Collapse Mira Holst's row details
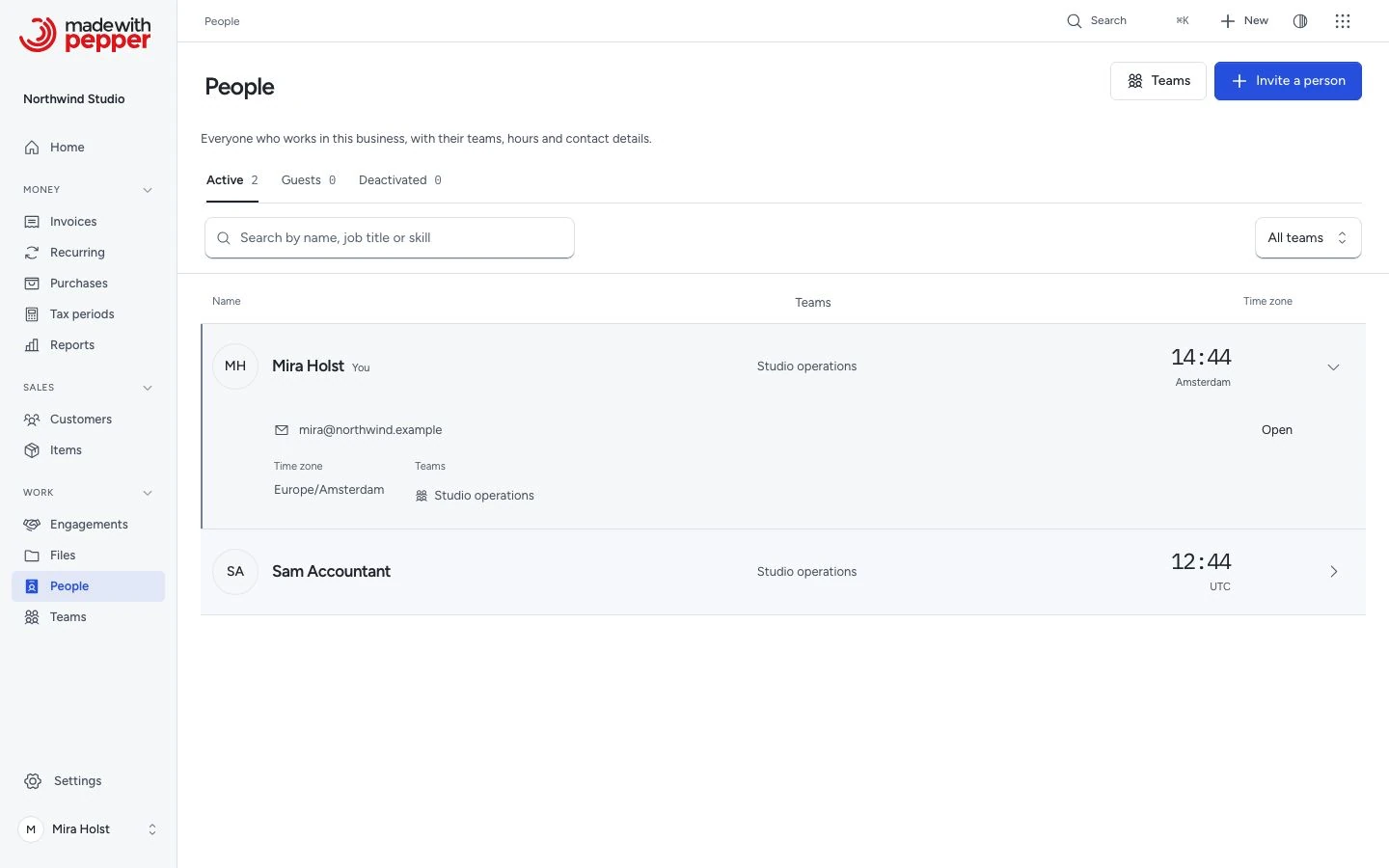 click(1334, 367)
